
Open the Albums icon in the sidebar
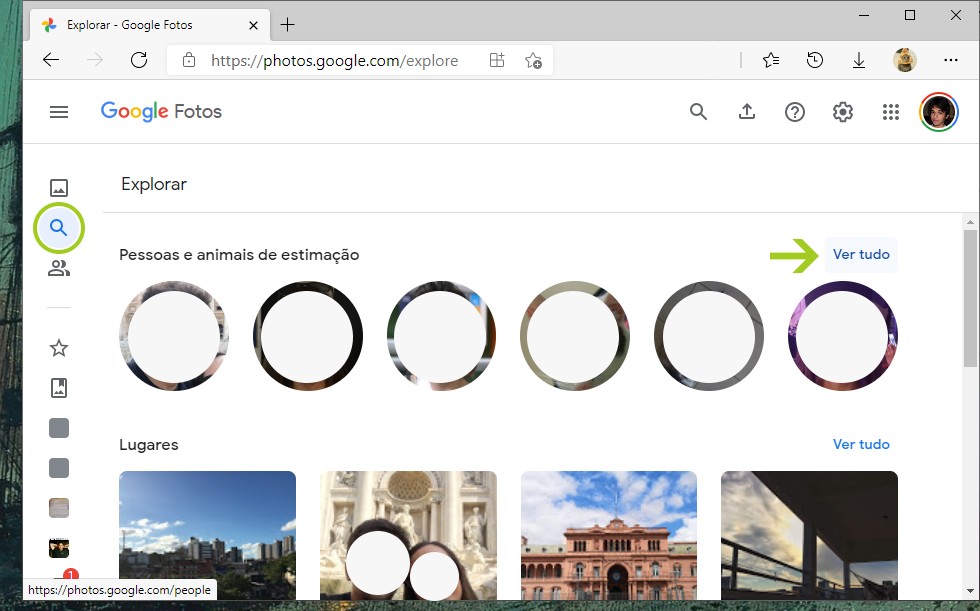pyautogui.click(x=59, y=388)
